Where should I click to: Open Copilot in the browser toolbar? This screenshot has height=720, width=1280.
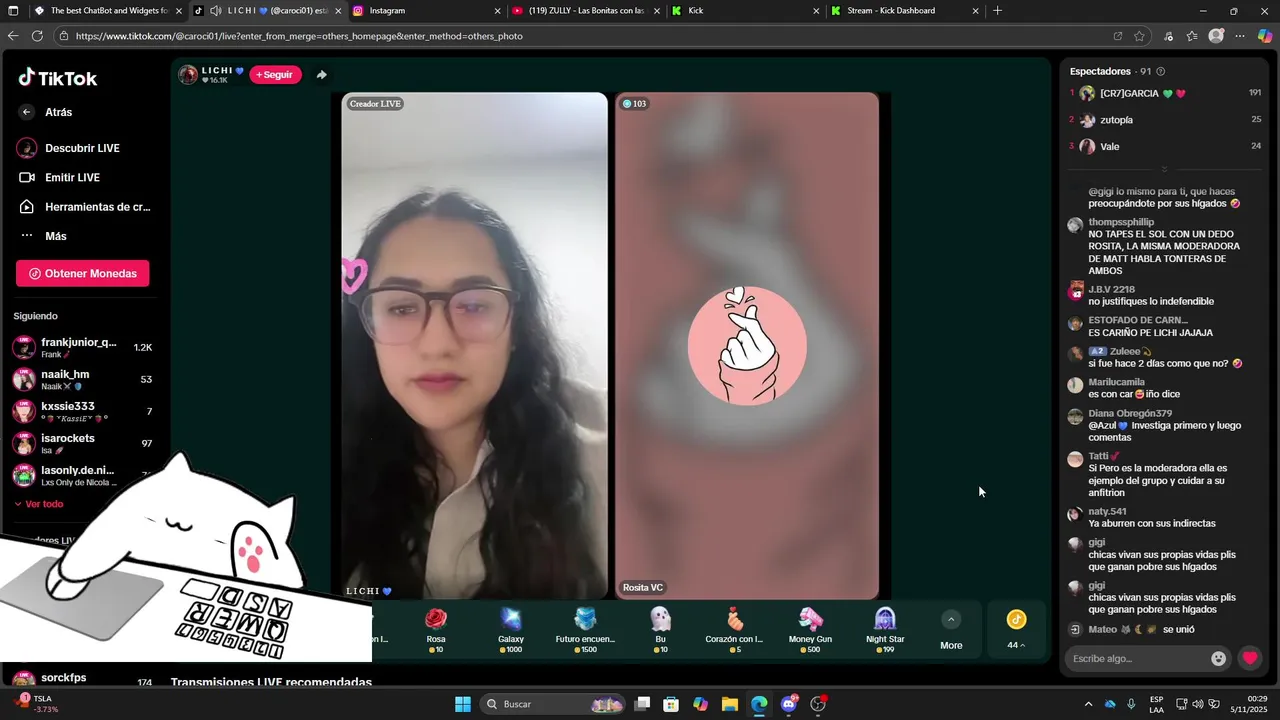tap(1265, 36)
